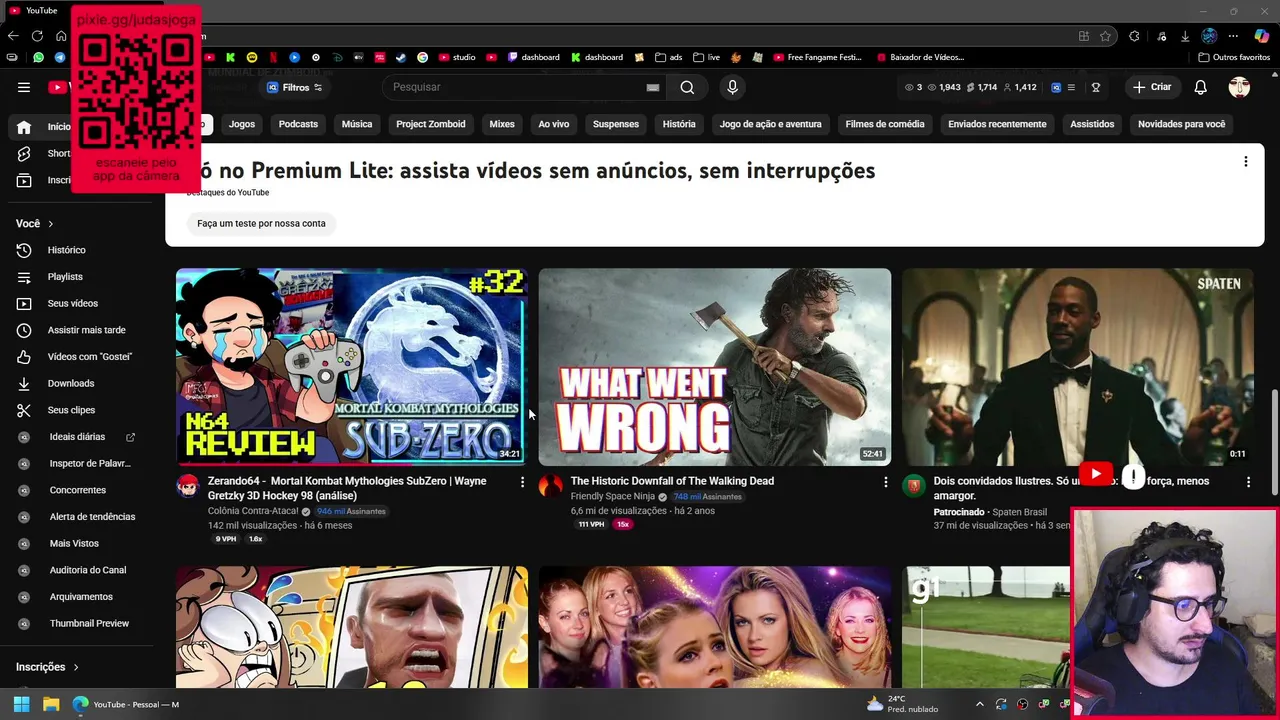Select the Ao vivo chip
Image resolution: width=1280 pixels, height=720 pixels.
(554, 124)
